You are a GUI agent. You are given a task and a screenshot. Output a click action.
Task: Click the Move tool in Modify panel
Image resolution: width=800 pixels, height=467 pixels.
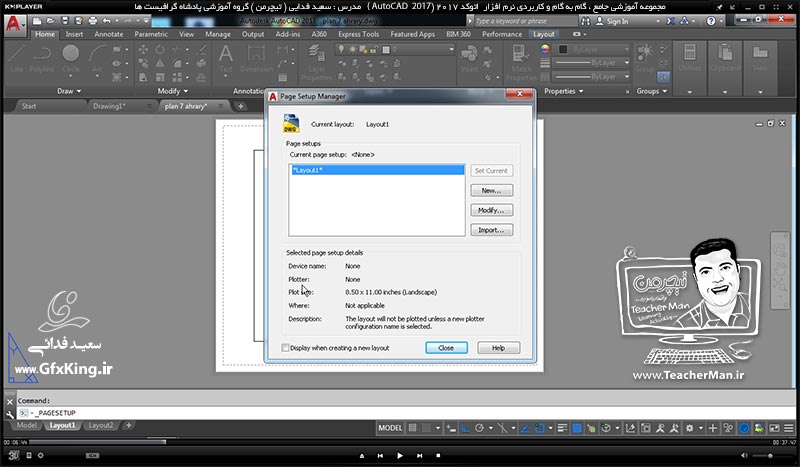[x=143, y=50]
